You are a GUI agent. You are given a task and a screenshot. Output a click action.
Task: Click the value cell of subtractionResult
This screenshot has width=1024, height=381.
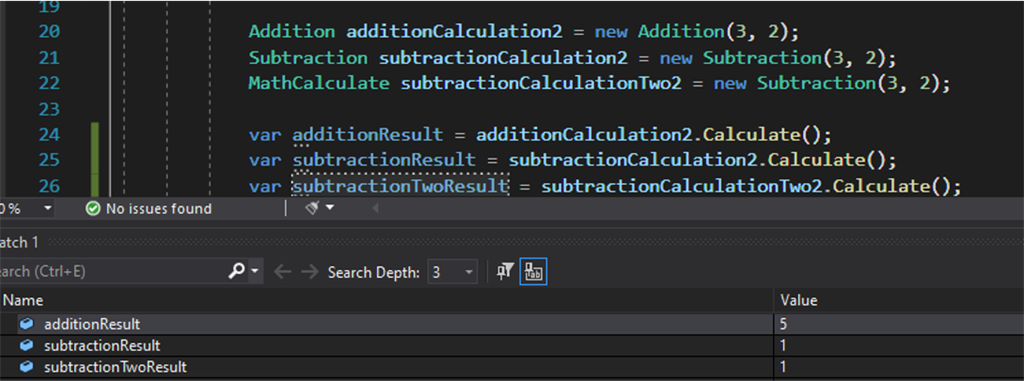click(899, 345)
